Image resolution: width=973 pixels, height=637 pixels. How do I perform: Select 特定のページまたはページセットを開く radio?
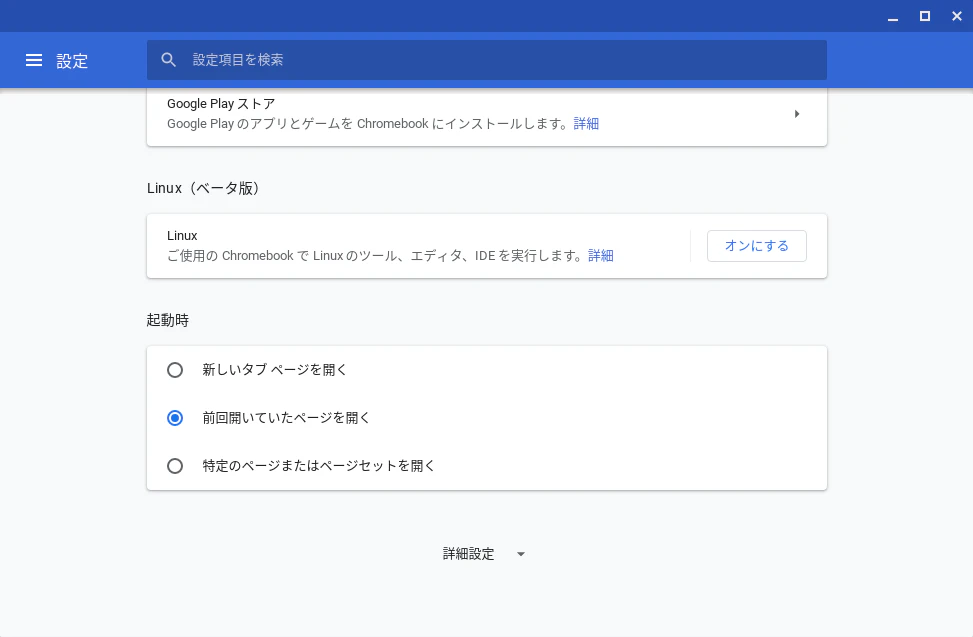175,466
